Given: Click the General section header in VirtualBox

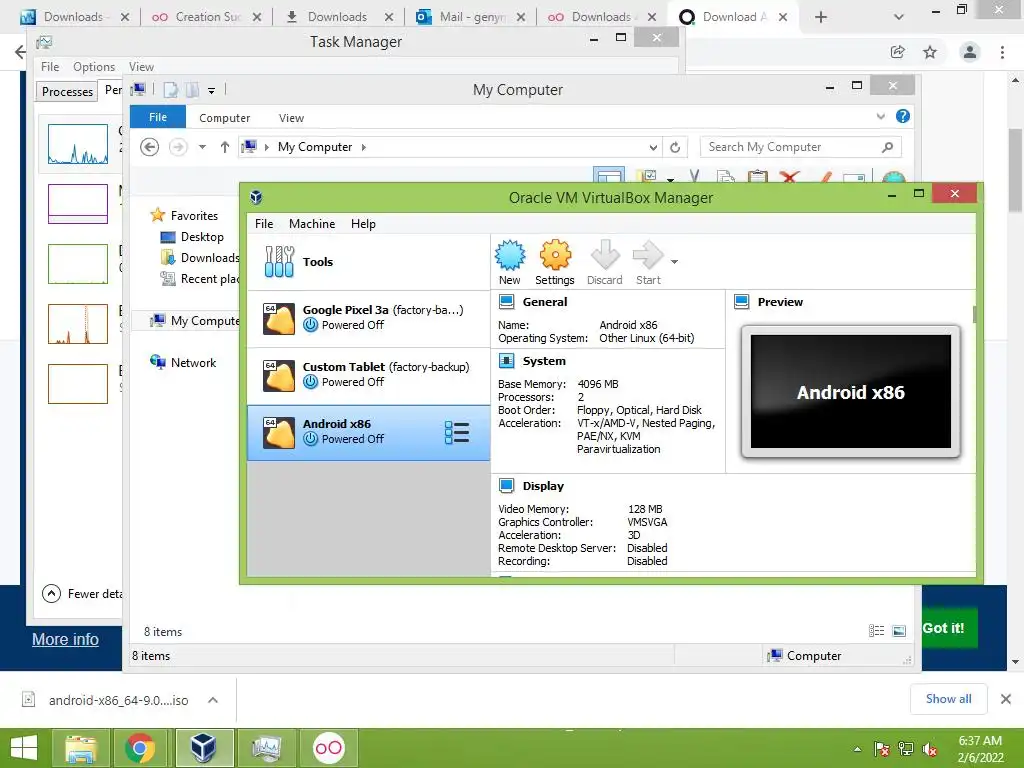Looking at the screenshot, I should (545, 302).
